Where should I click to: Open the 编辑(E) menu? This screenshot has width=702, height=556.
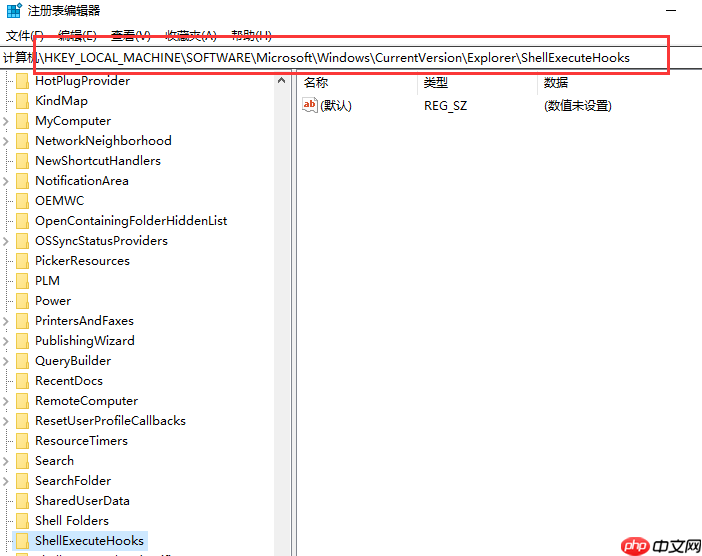point(77,35)
